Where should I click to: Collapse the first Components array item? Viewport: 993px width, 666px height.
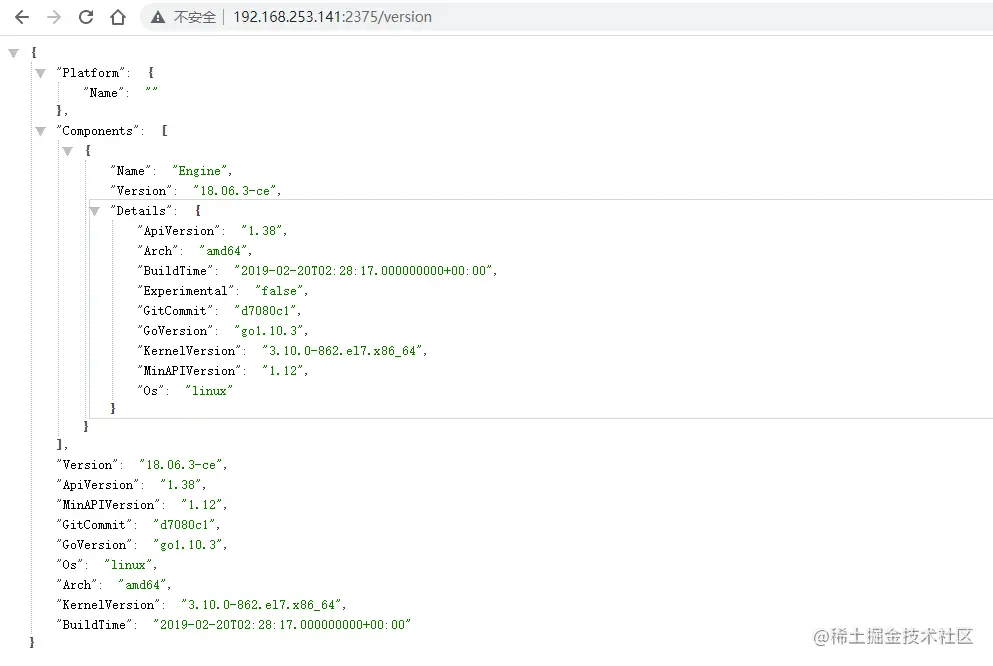[67, 151]
